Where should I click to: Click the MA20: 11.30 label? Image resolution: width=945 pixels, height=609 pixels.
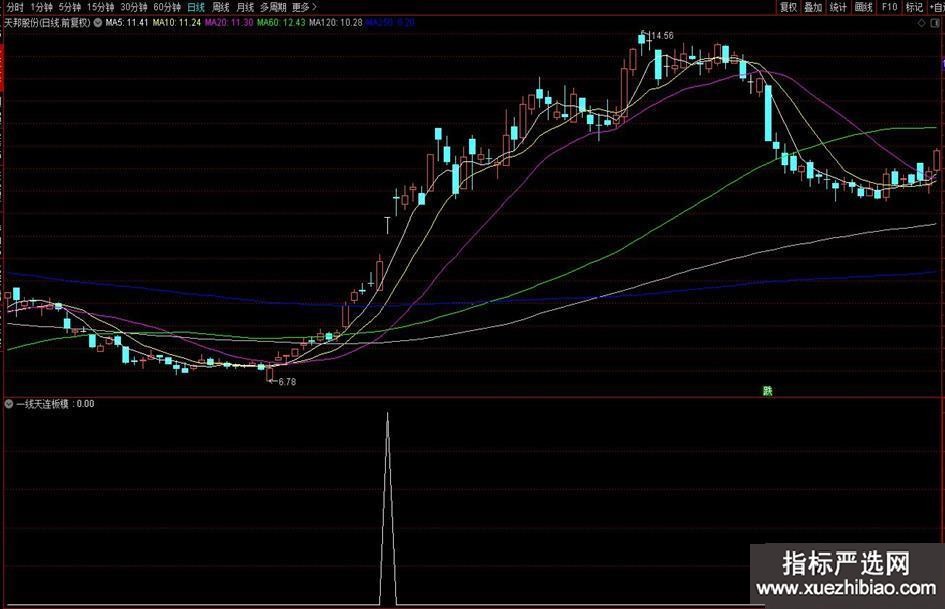pos(229,23)
